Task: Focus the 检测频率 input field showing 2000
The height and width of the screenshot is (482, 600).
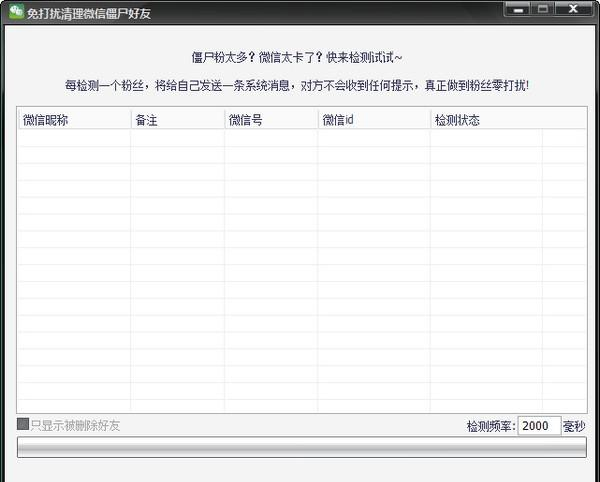Action: (539, 426)
